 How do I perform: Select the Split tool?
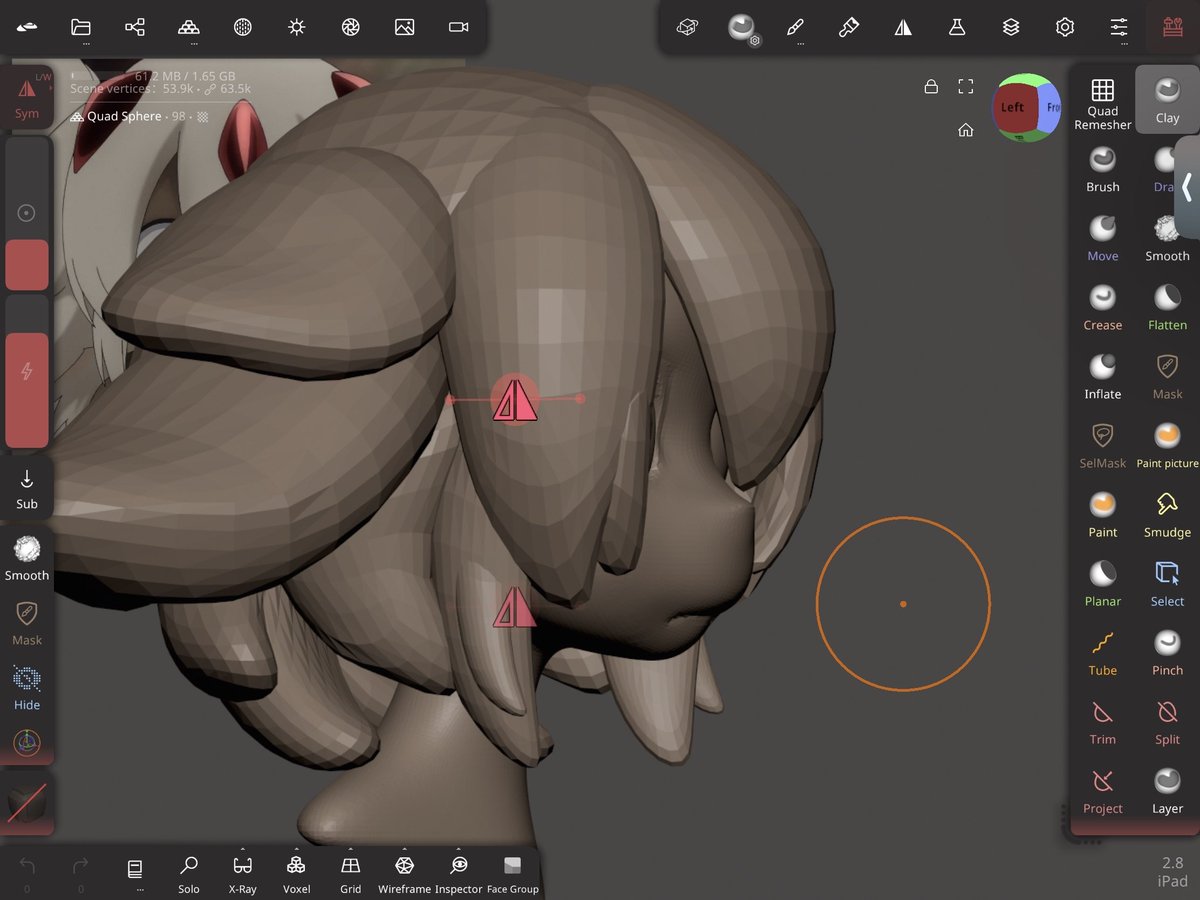click(x=1167, y=721)
